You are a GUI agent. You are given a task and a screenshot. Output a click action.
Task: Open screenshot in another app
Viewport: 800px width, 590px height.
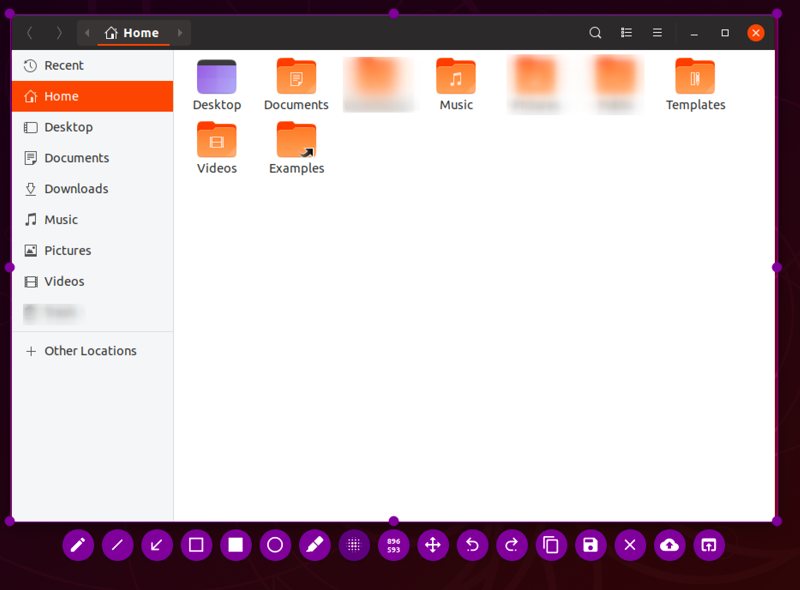(x=709, y=545)
